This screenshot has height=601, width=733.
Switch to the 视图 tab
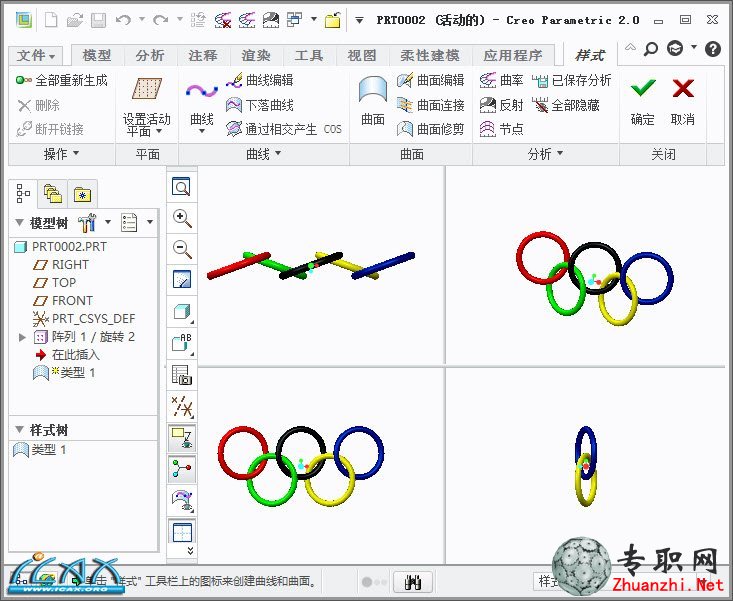362,56
